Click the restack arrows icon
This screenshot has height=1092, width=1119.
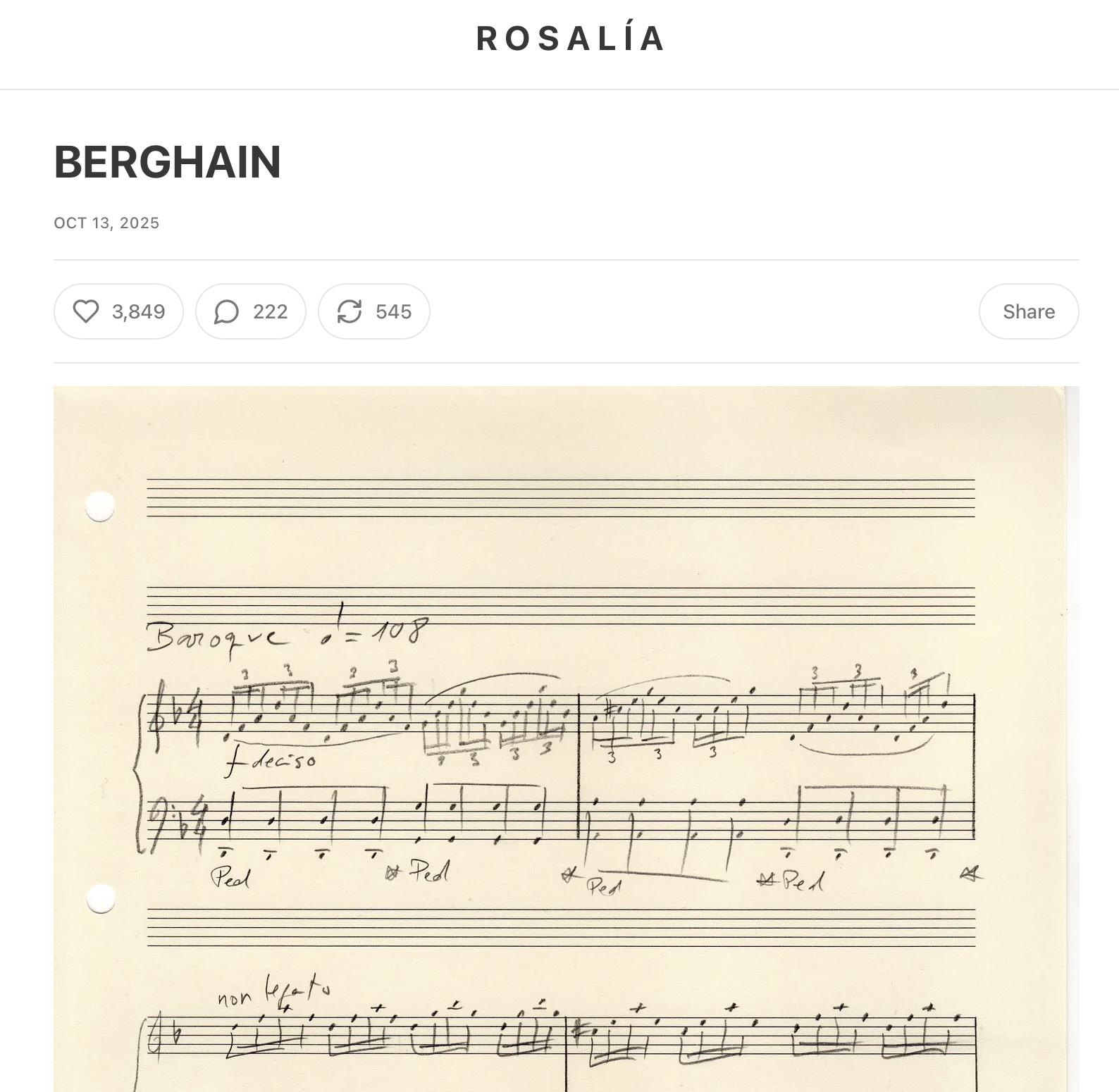coord(350,311)
